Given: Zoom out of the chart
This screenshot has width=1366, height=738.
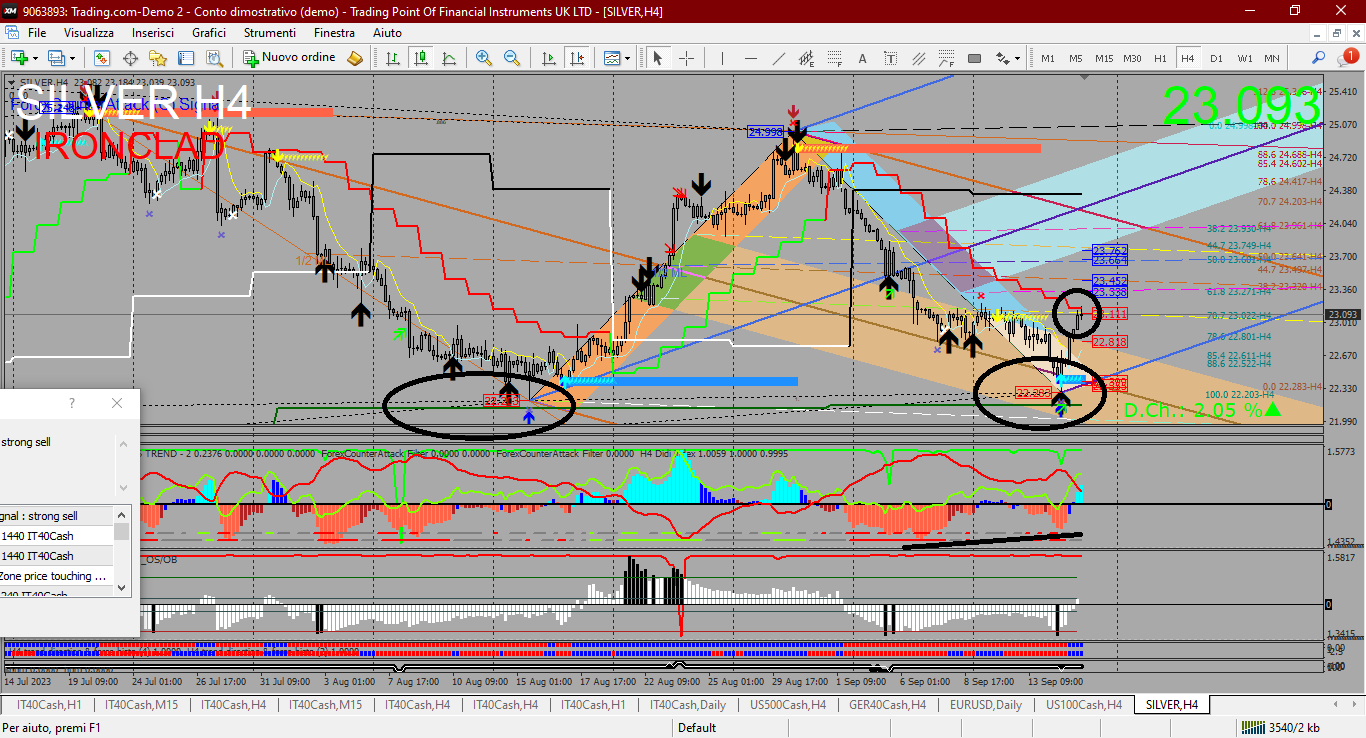Looking at the screenshot, I should point(512,58).
